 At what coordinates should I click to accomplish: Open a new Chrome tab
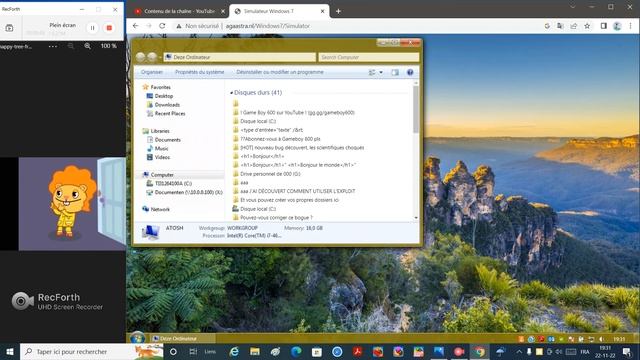[x=338, y=11]
